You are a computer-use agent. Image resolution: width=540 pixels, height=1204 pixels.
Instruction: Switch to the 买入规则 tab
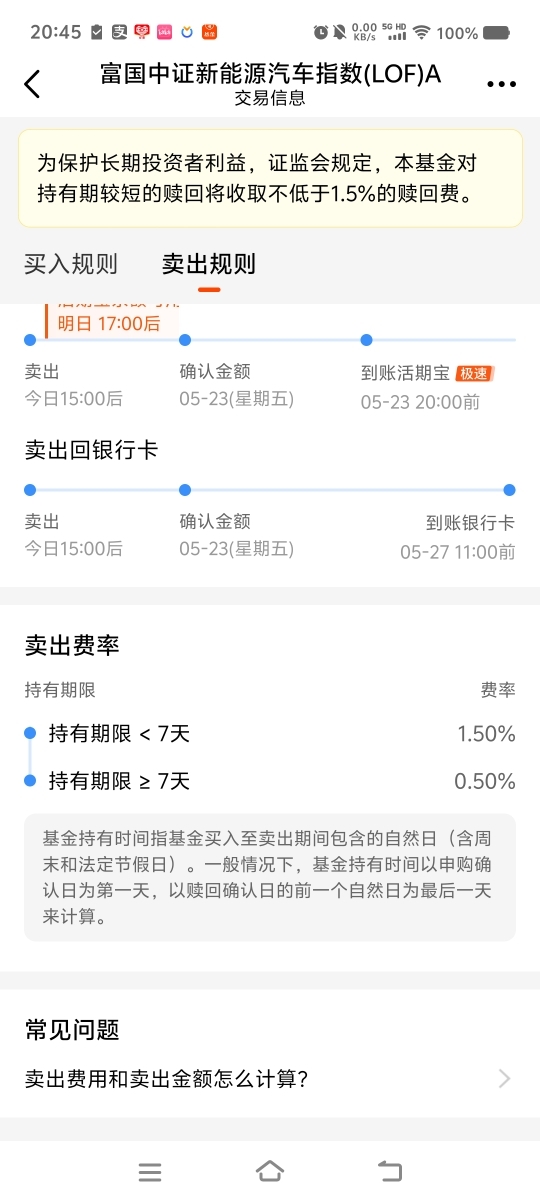click(71, 264)
